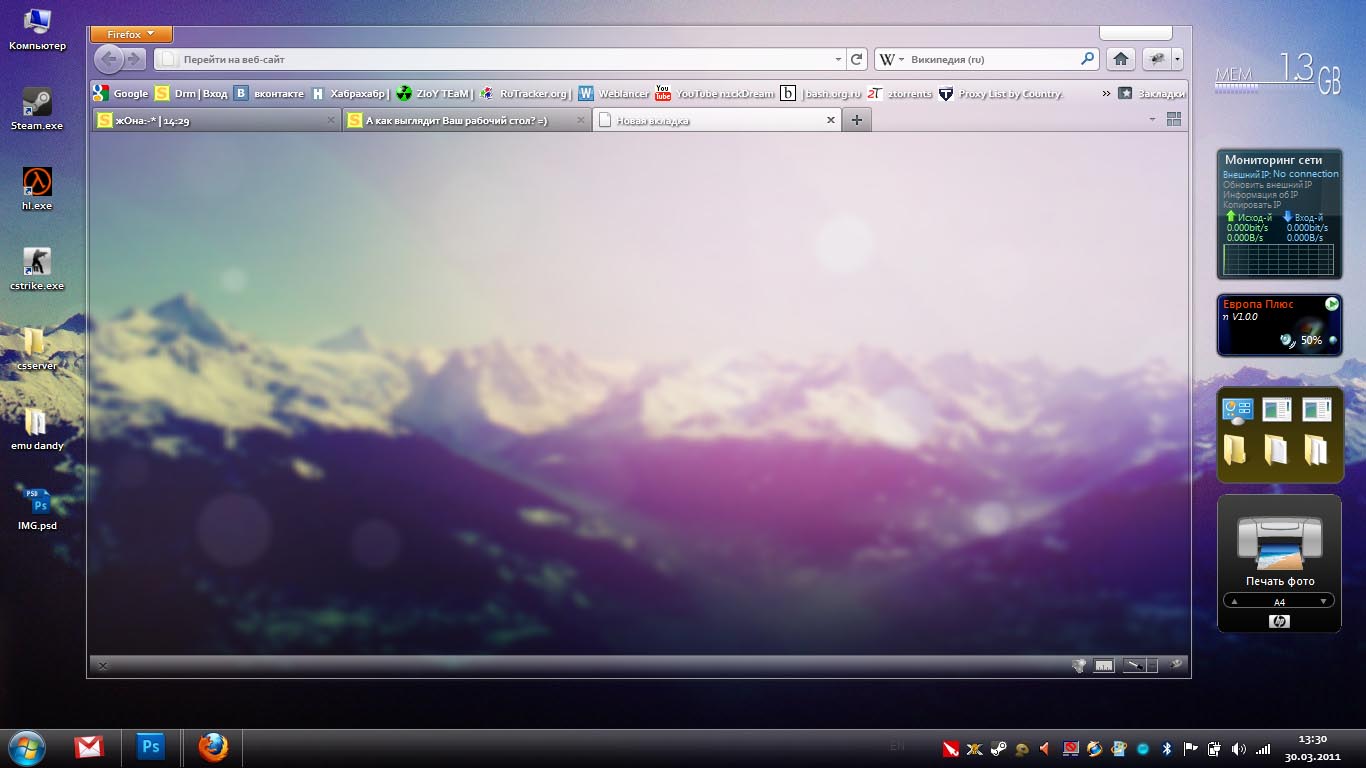Click the YouTube bookmark icon
This screenshot has height=768, width=1366.
(663, 93)
